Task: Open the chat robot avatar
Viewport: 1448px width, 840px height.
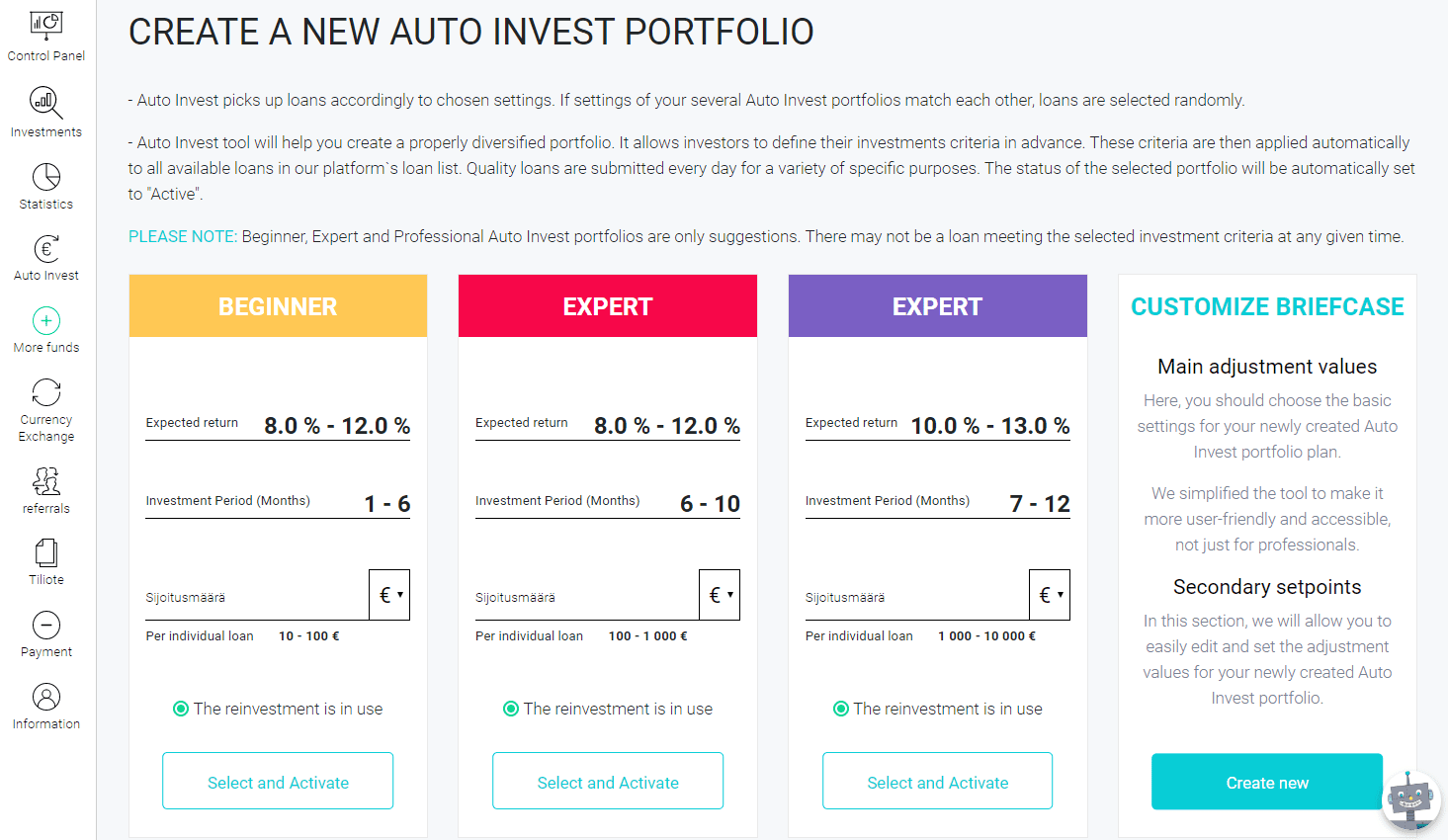Action: 1410,798
